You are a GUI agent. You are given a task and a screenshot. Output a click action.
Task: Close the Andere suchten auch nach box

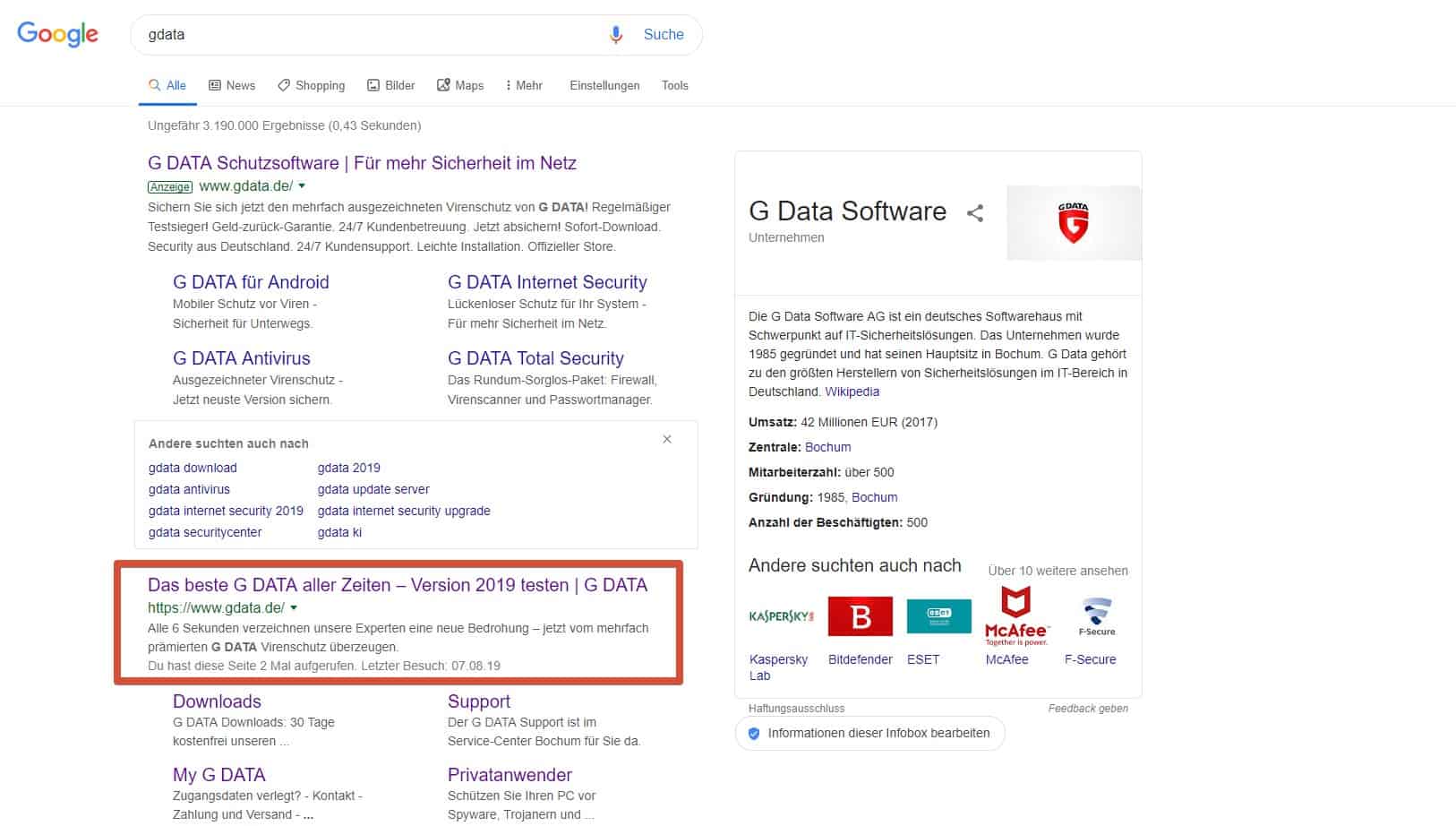click(667, 439)
